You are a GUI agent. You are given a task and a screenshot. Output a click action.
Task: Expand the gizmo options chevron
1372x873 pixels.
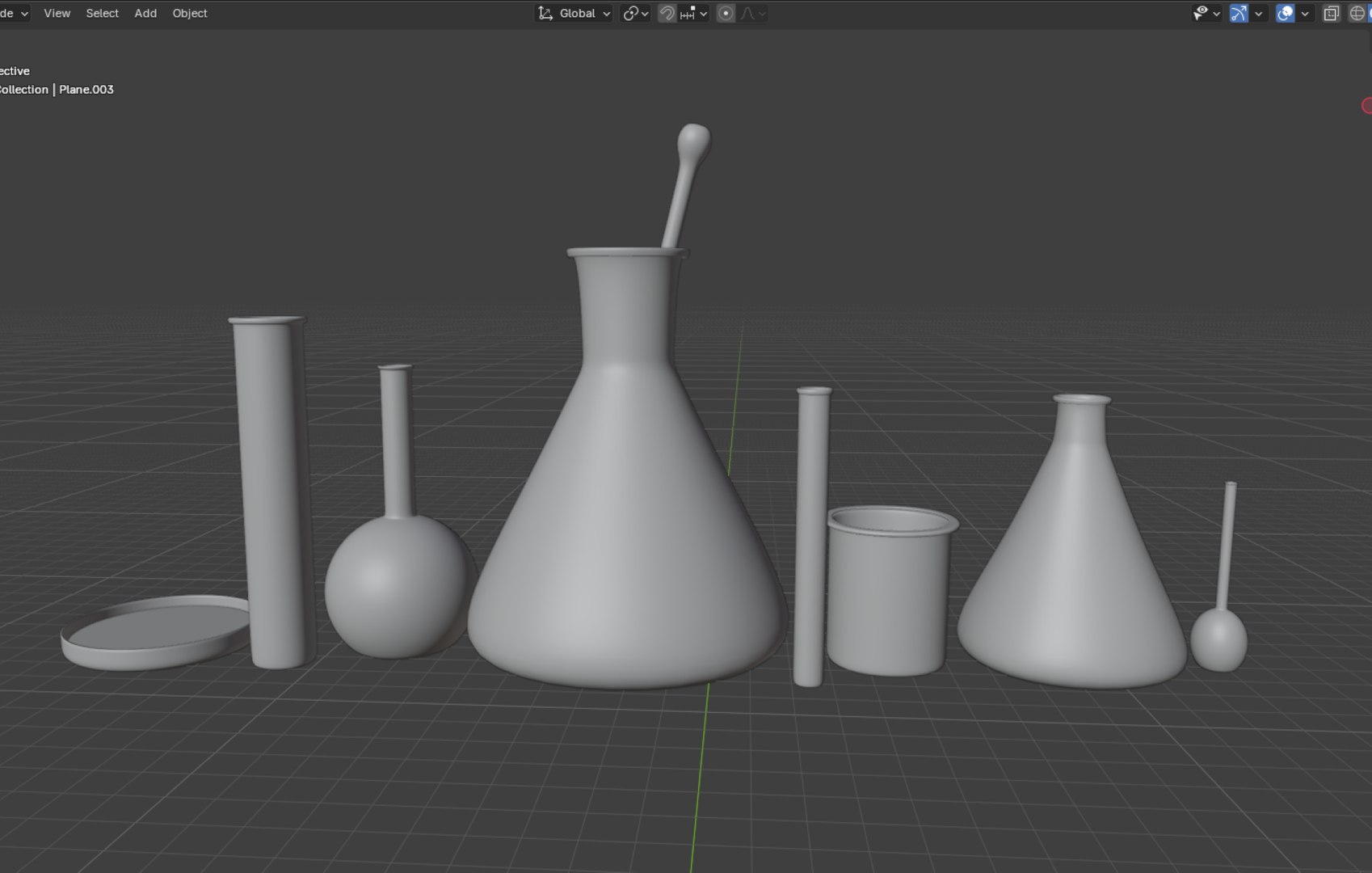(x=1258, y=13)
